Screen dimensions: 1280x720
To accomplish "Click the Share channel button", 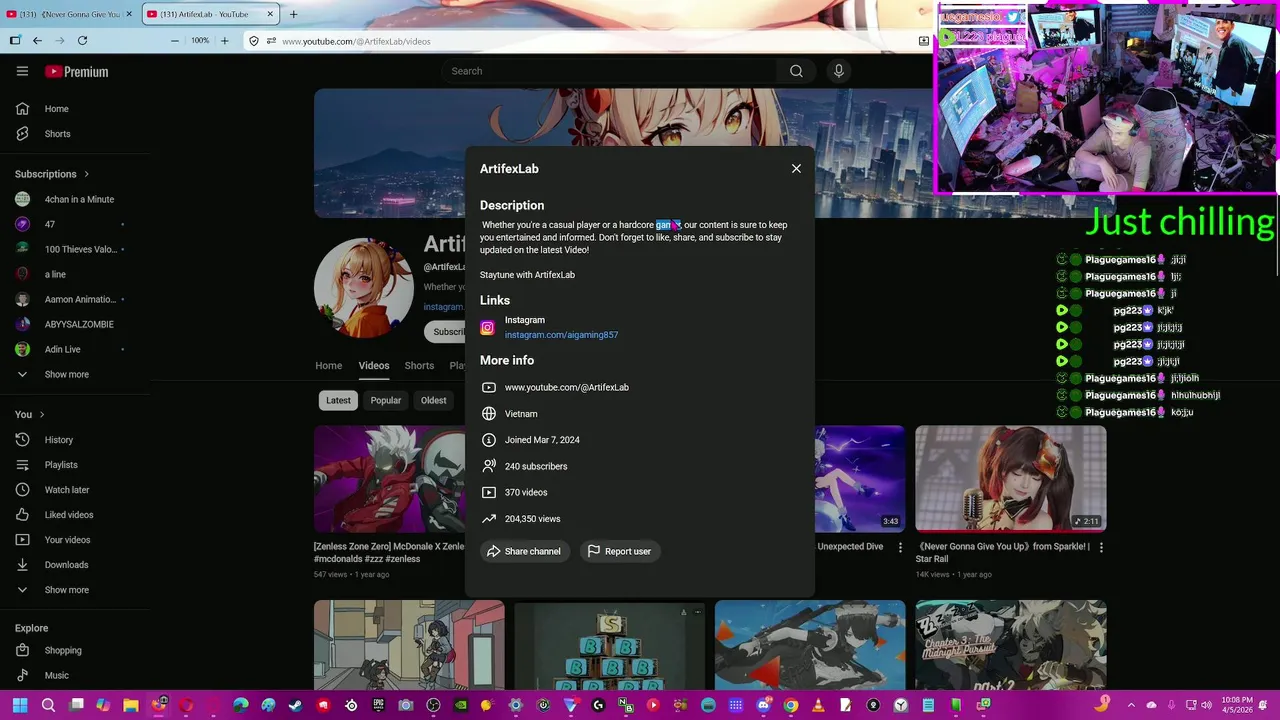I will click(x=524, y=551).
